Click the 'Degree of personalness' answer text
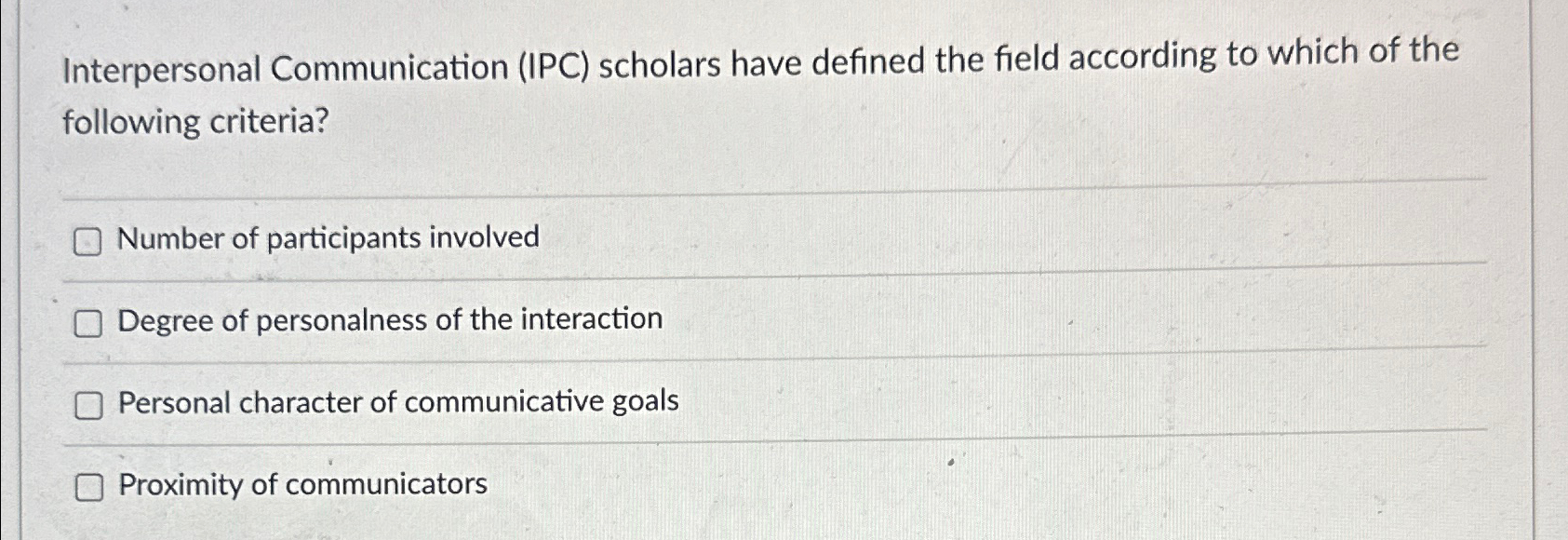The image size is (1568, 540). click(x=388, y=320)
